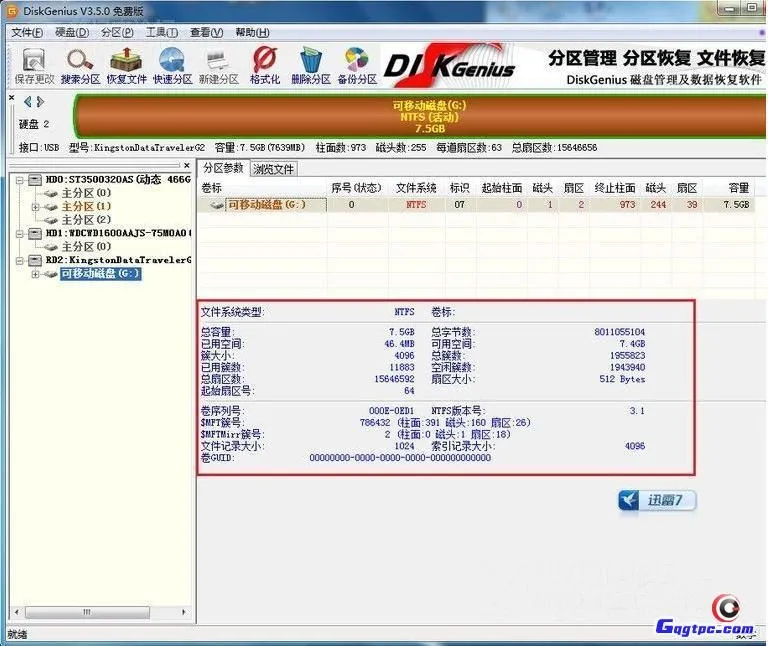
Task: Select 可移动磁盘(G:) row in partition table
Action: point(264,204)
